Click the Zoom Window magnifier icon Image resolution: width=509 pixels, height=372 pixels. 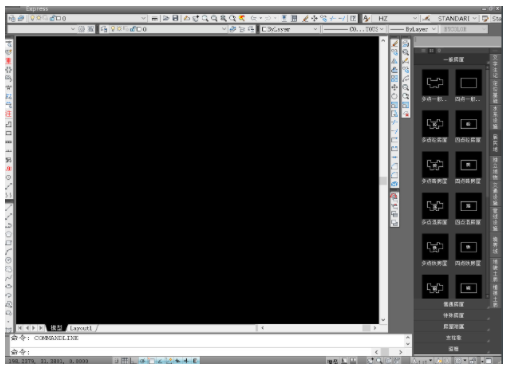pyautogui.click(x=205, y=18)
